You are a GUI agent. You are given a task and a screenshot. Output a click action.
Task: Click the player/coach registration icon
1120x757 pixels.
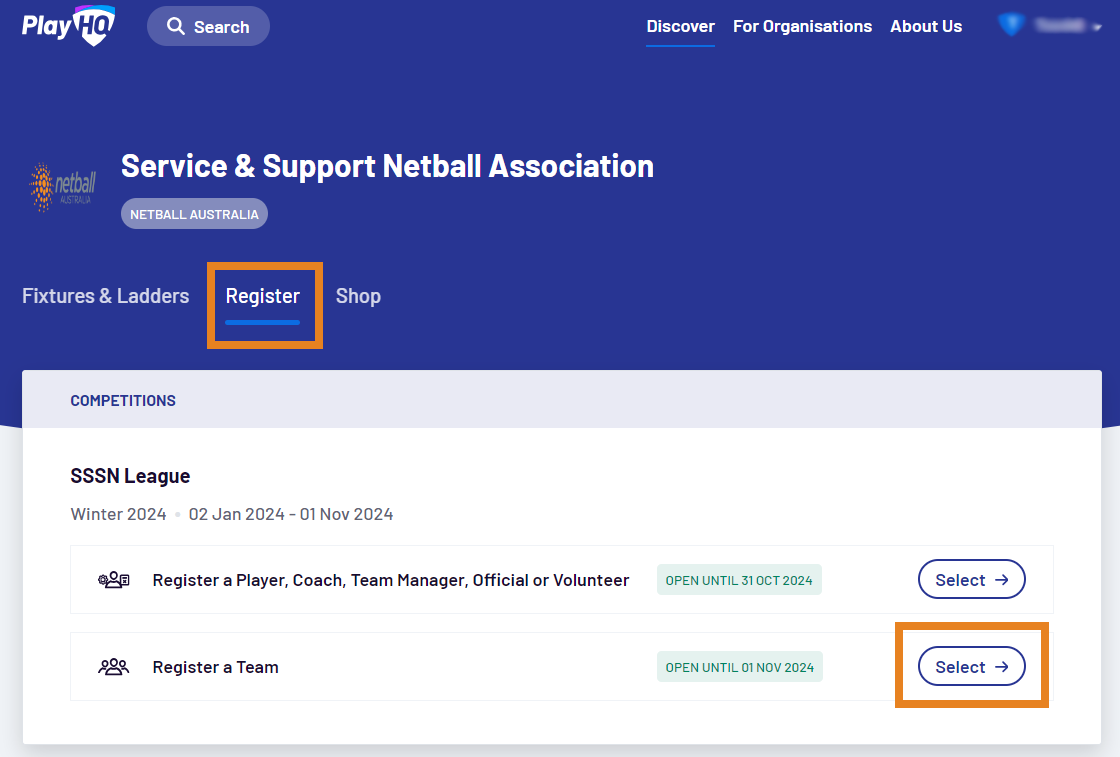click(113, 579)
